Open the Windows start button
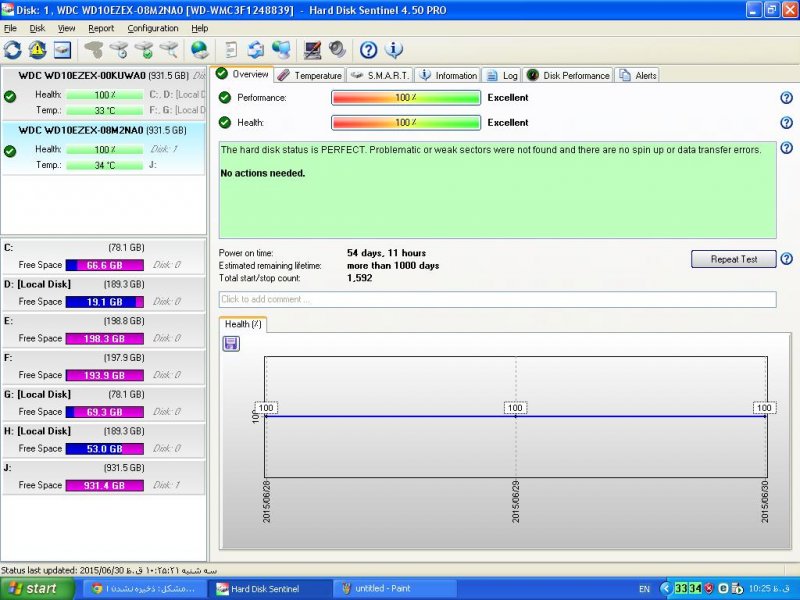This screenshot has height=600, width=800. [x=36, y=589]
